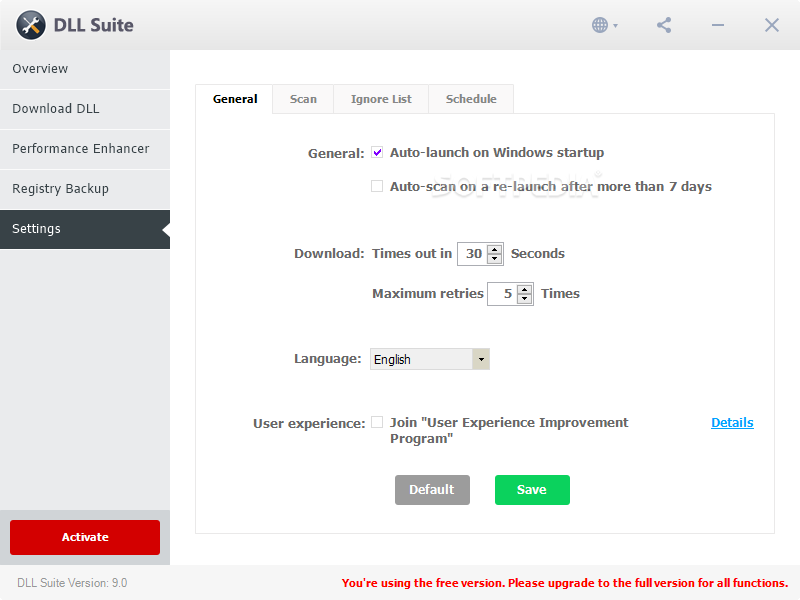Increase timeout seconds with up arrow
800x600 pixels.
494,249
